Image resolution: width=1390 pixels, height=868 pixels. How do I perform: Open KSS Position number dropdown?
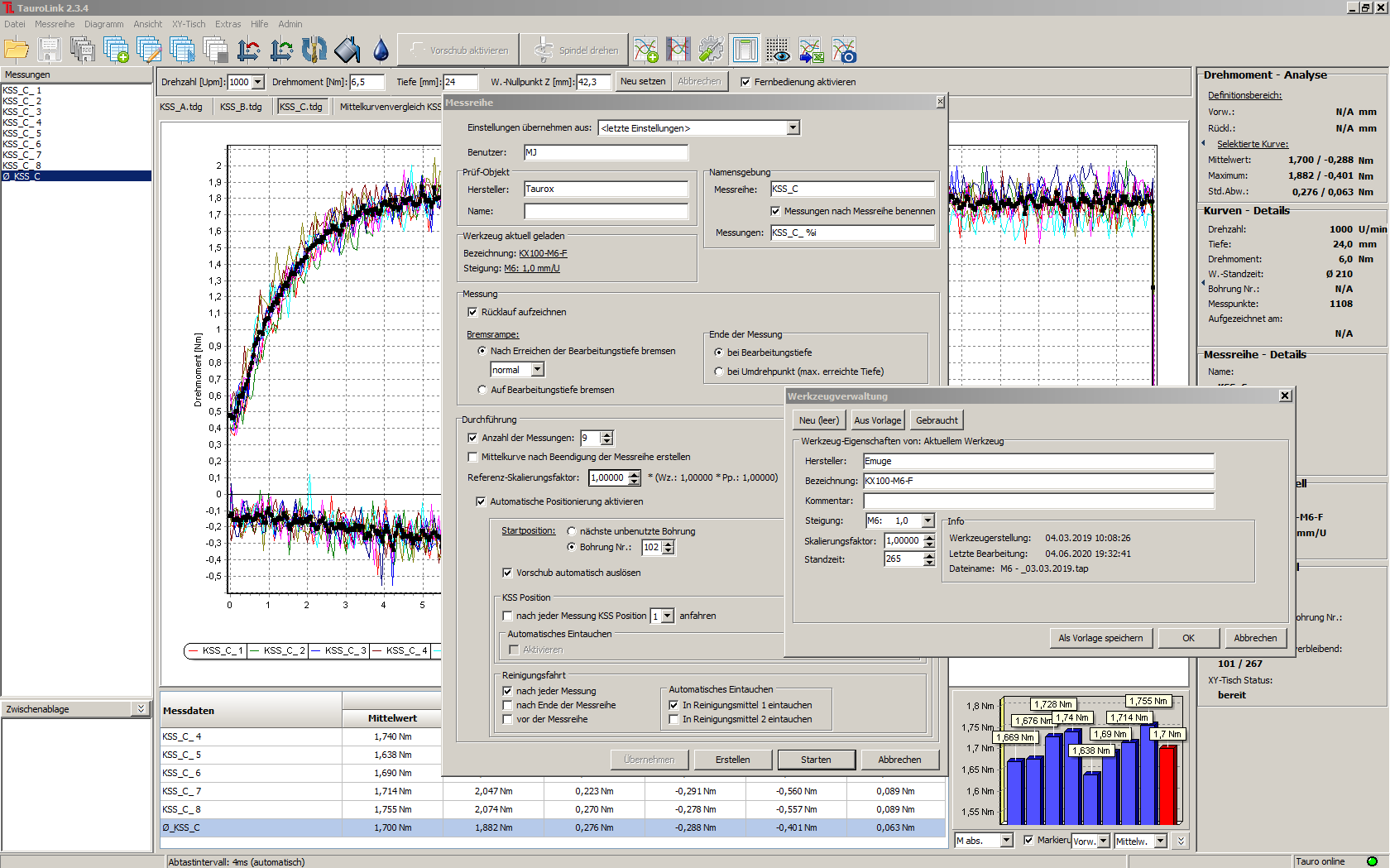pos(668,616)
